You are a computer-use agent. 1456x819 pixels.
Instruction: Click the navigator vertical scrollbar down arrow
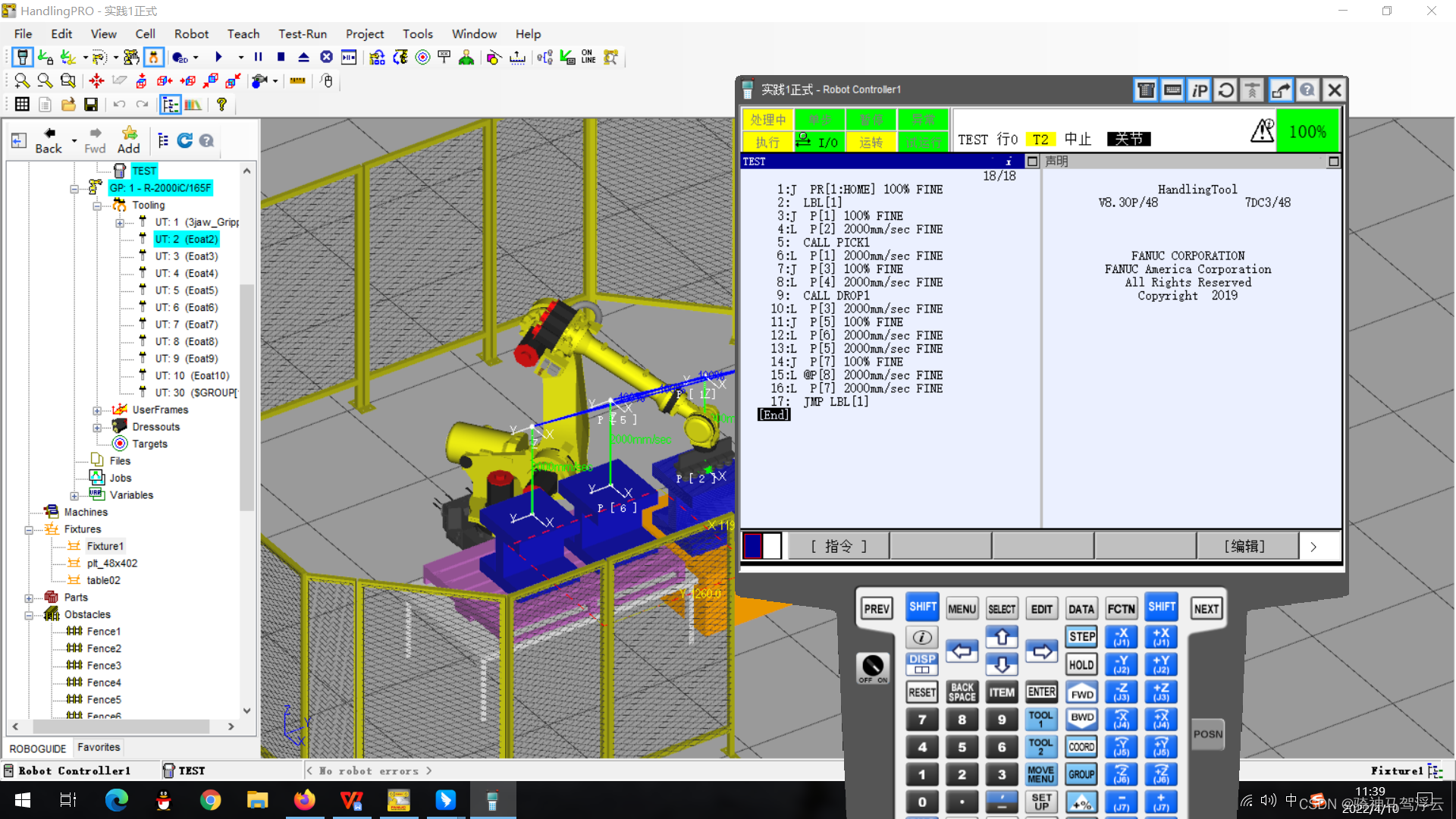tap(246, 711)
